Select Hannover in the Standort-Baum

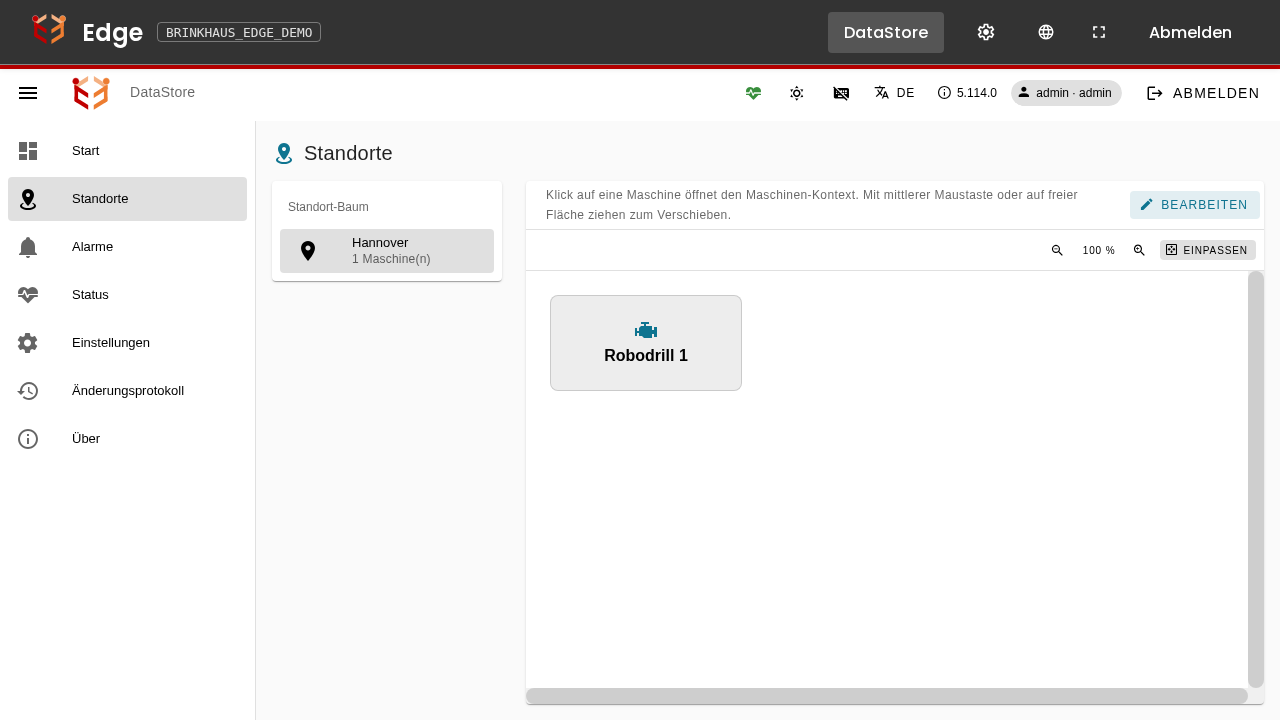click(387, 251)
